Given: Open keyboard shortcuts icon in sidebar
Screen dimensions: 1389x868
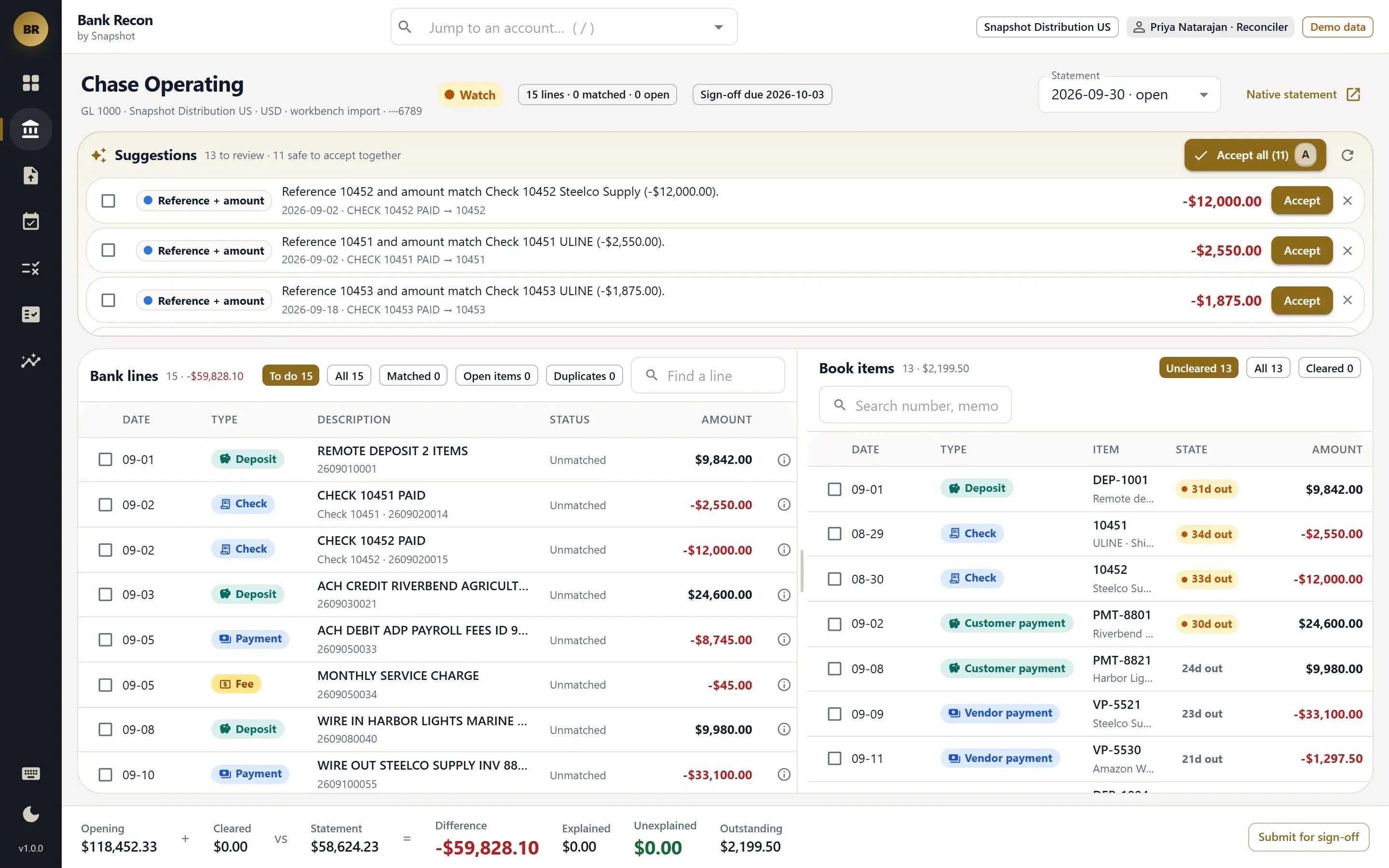Looking at the screenshot, I should pyautogui.click(x=30, y=774).
